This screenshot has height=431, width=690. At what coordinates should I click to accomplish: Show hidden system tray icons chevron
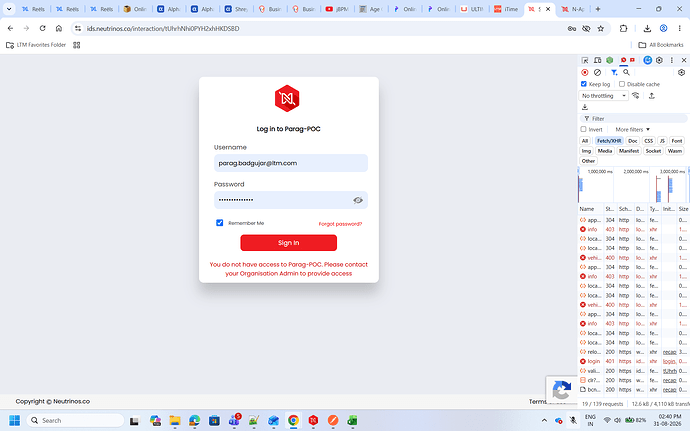(544, 420)
